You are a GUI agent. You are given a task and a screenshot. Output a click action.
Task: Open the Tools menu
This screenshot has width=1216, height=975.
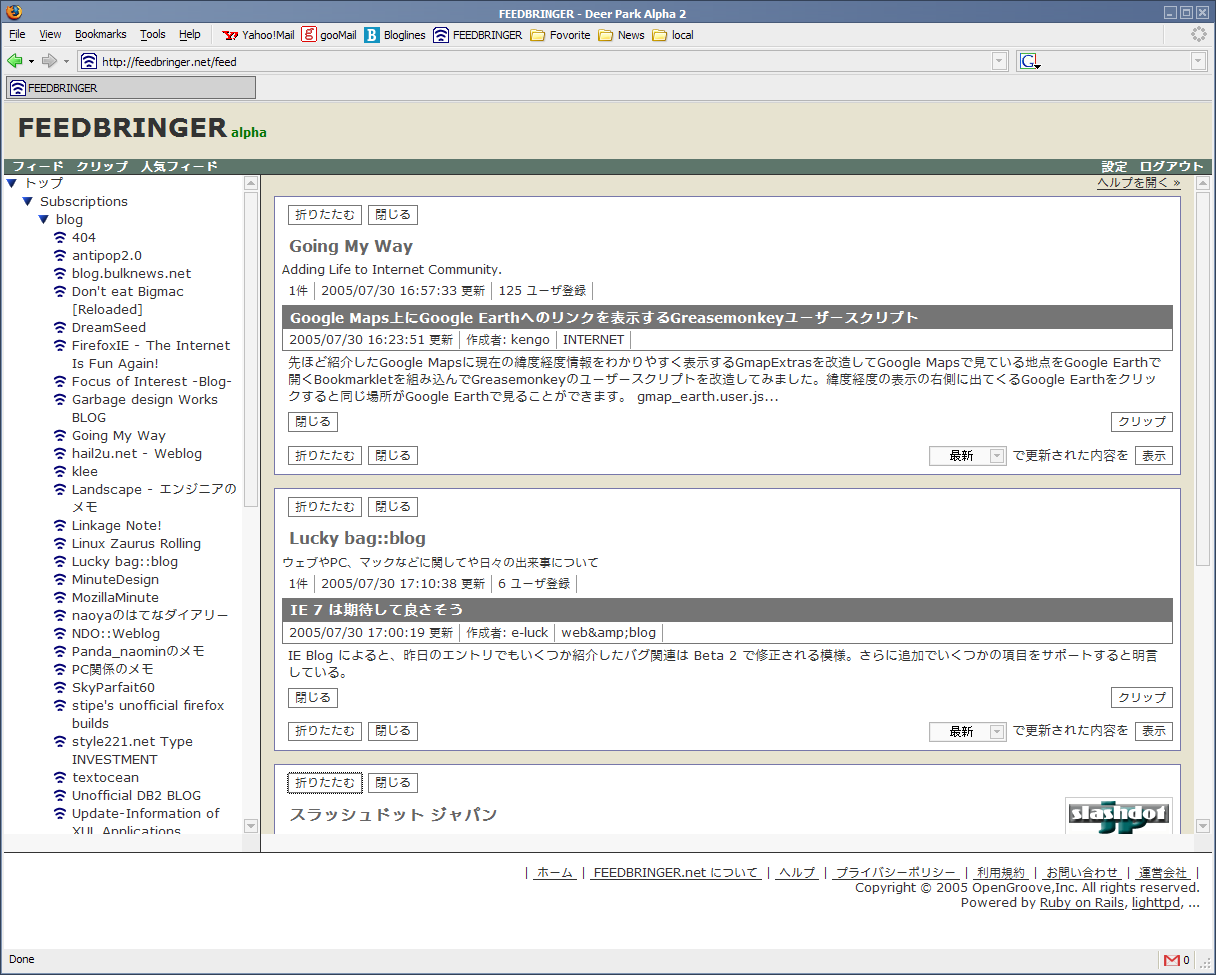click(x=153, y=35)
